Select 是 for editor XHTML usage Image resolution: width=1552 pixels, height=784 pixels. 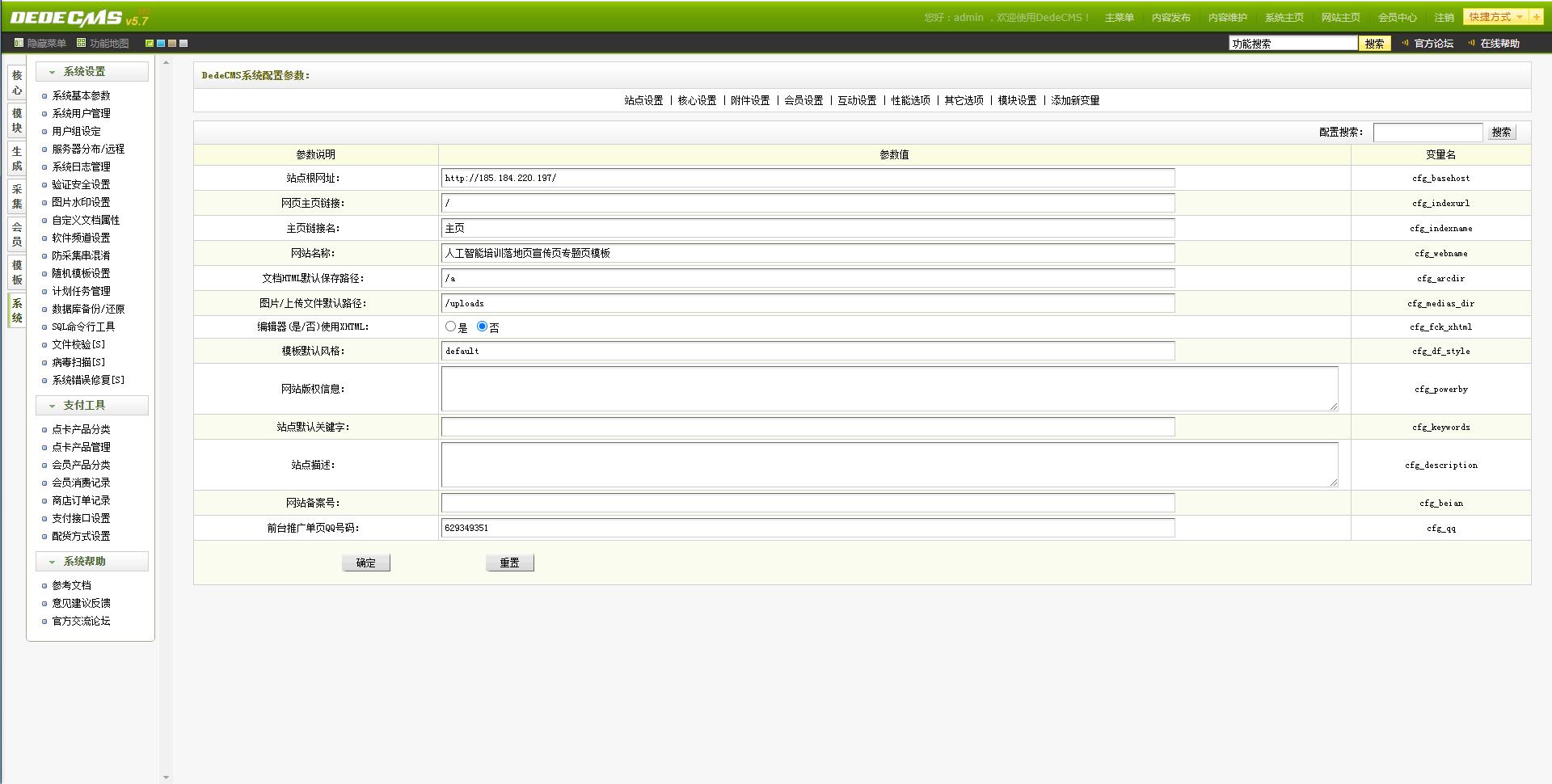tap(450, 327)
